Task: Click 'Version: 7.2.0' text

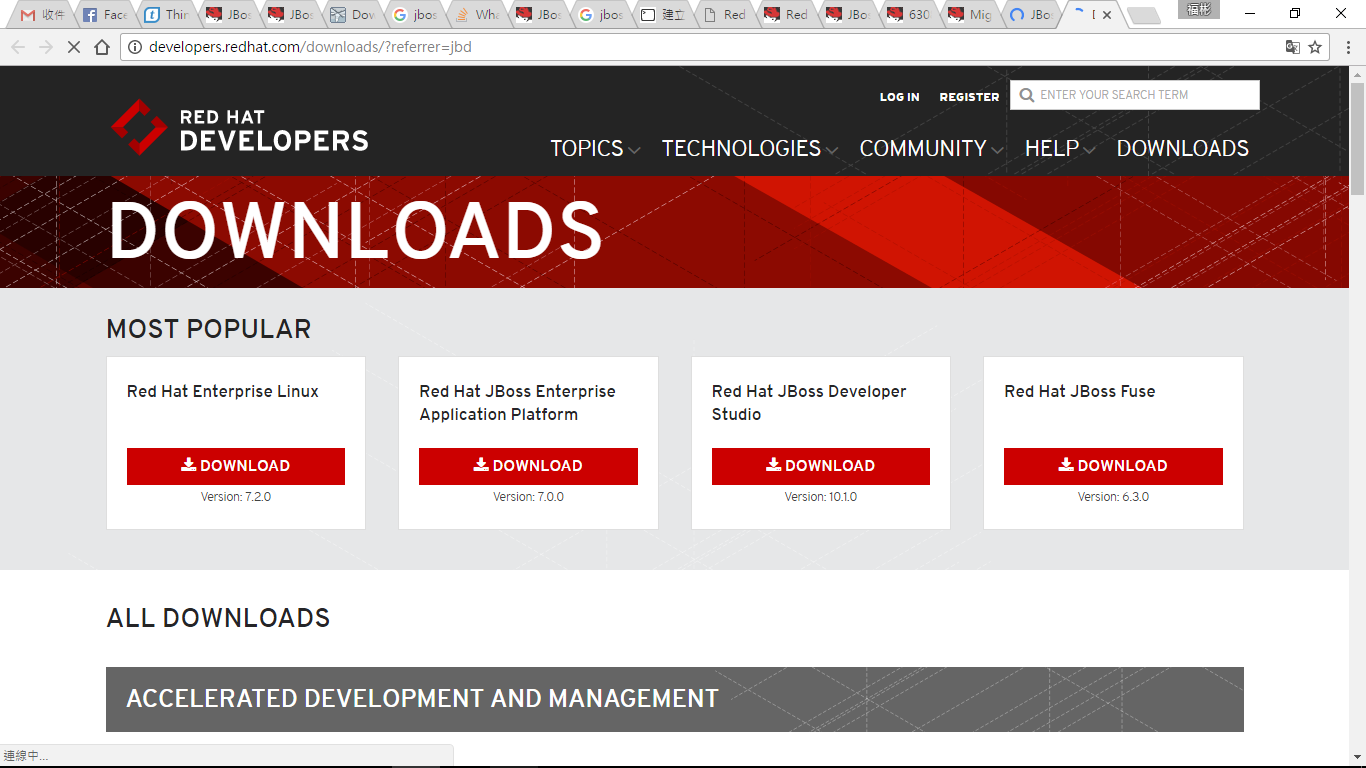Action: (x=236, y=497)
